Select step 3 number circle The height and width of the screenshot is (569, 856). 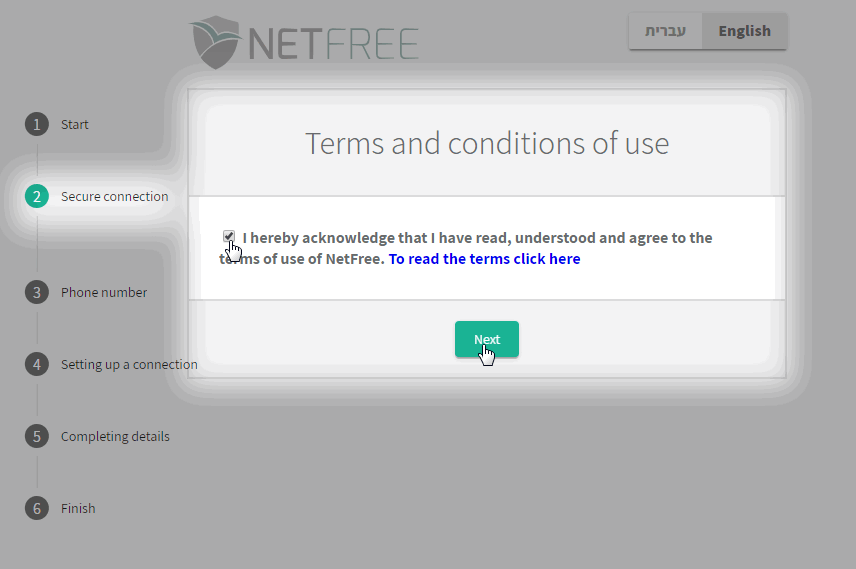pyautogui.click(x=37, y=292)
